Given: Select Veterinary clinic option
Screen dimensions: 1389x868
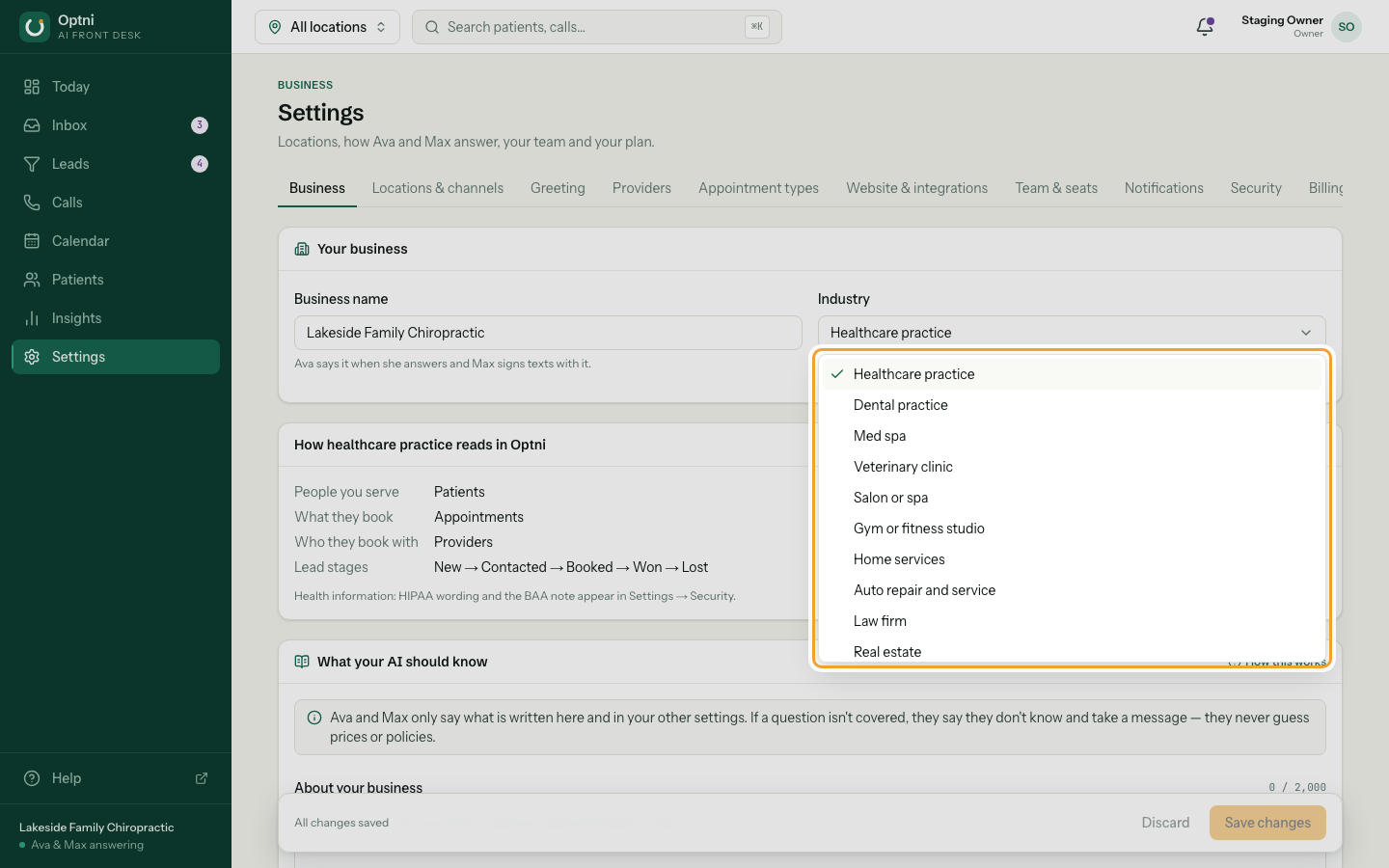Looking at the screenshot, I should 1072,467.
